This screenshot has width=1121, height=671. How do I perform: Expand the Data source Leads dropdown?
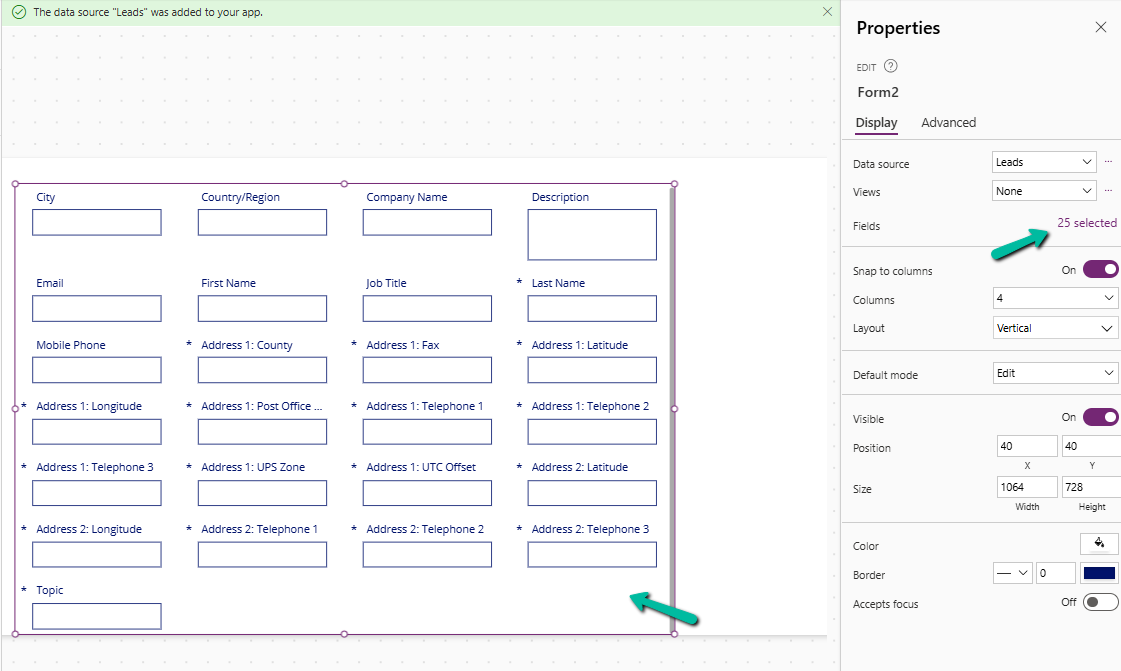coord(1044,162)
